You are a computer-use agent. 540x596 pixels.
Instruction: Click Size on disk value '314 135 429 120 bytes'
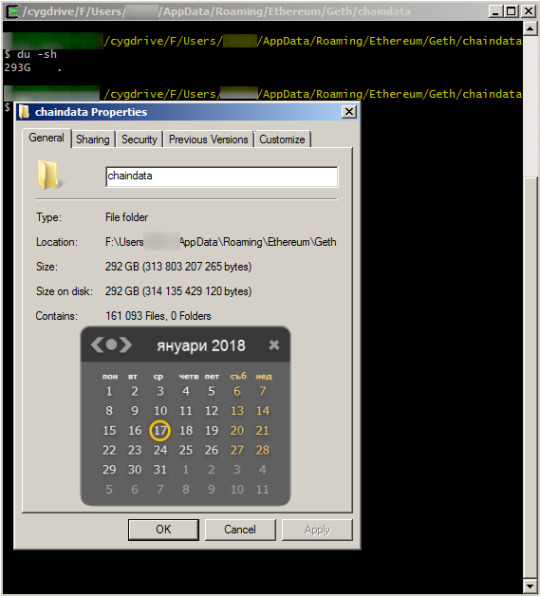(197, 292)
